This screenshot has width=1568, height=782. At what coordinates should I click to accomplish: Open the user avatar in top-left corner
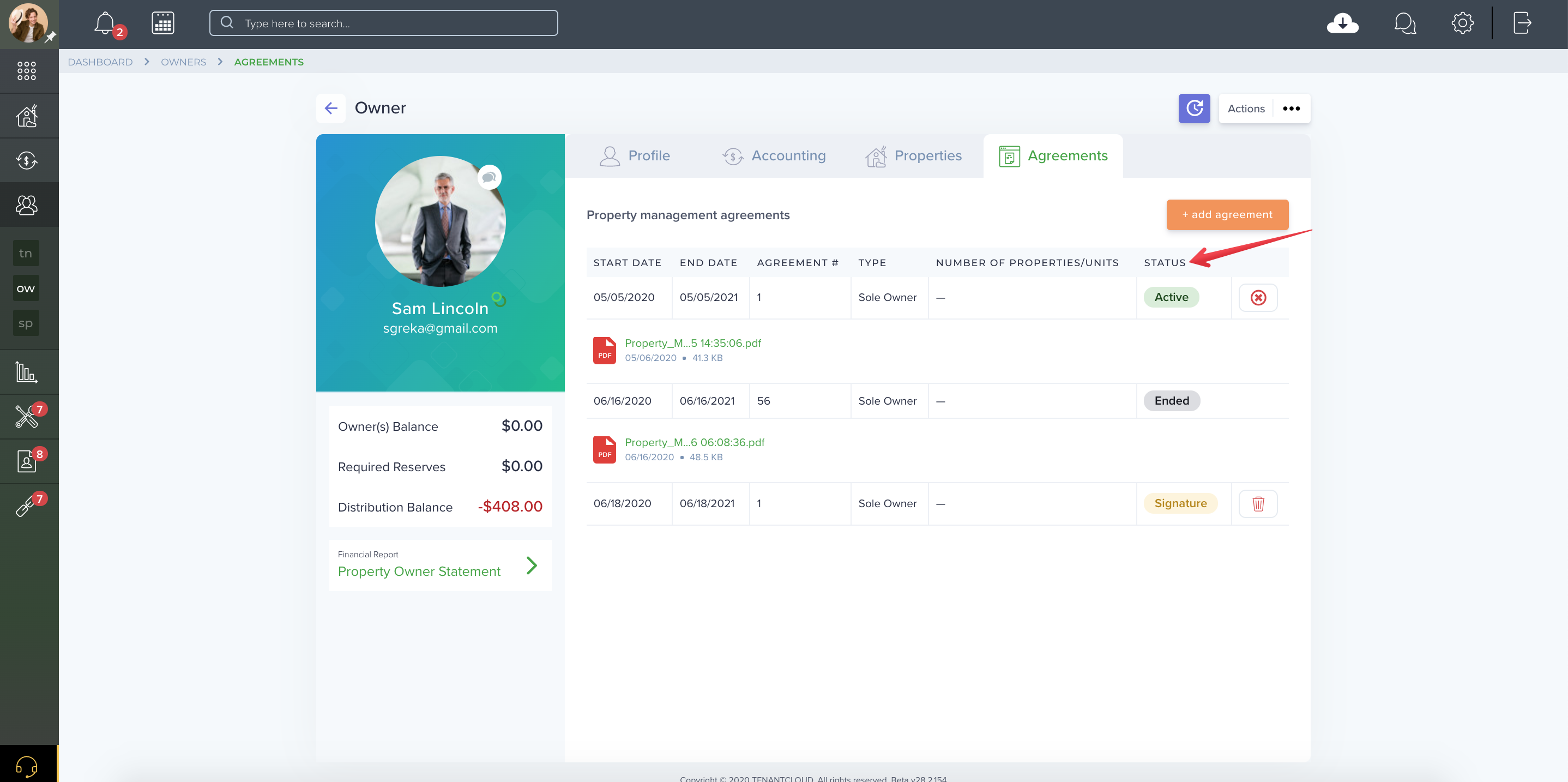28,22
